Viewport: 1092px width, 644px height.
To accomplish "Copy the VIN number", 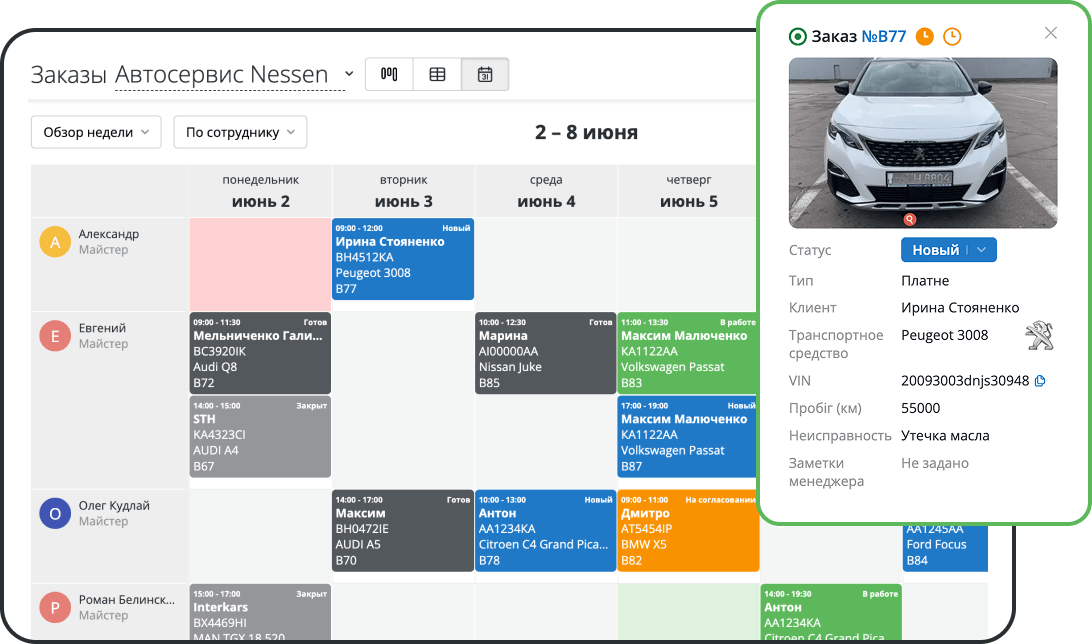I will (1040, 381).
